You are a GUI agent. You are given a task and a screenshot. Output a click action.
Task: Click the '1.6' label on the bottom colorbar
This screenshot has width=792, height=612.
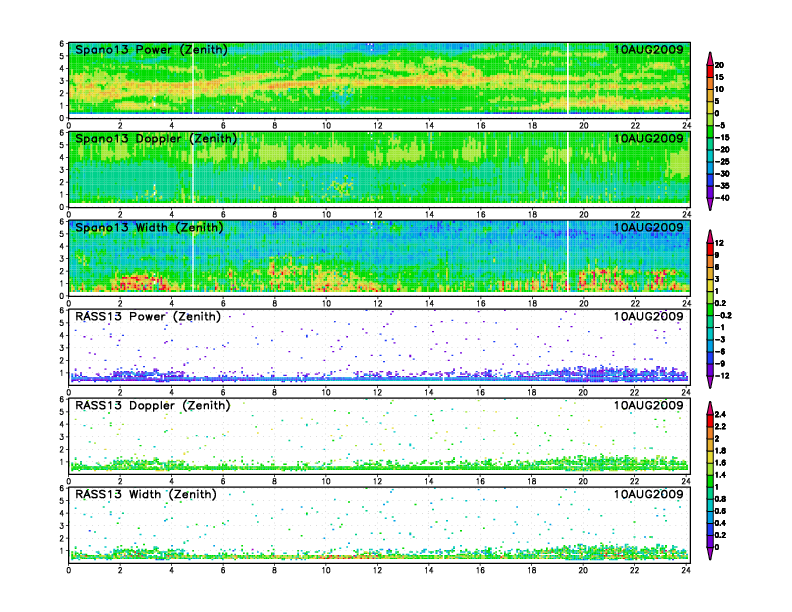point(720,463)
